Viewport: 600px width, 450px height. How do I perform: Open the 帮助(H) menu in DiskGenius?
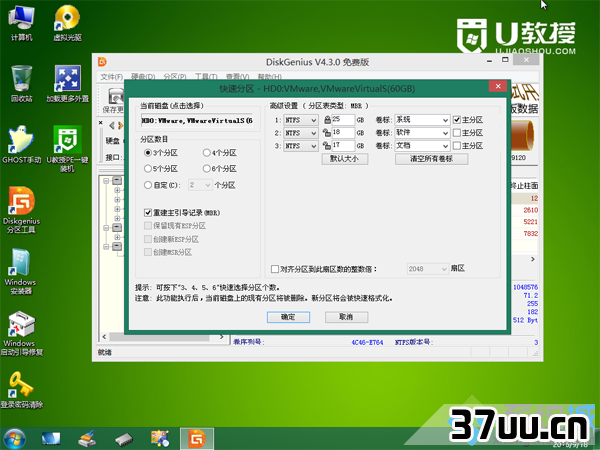[269, 77]
